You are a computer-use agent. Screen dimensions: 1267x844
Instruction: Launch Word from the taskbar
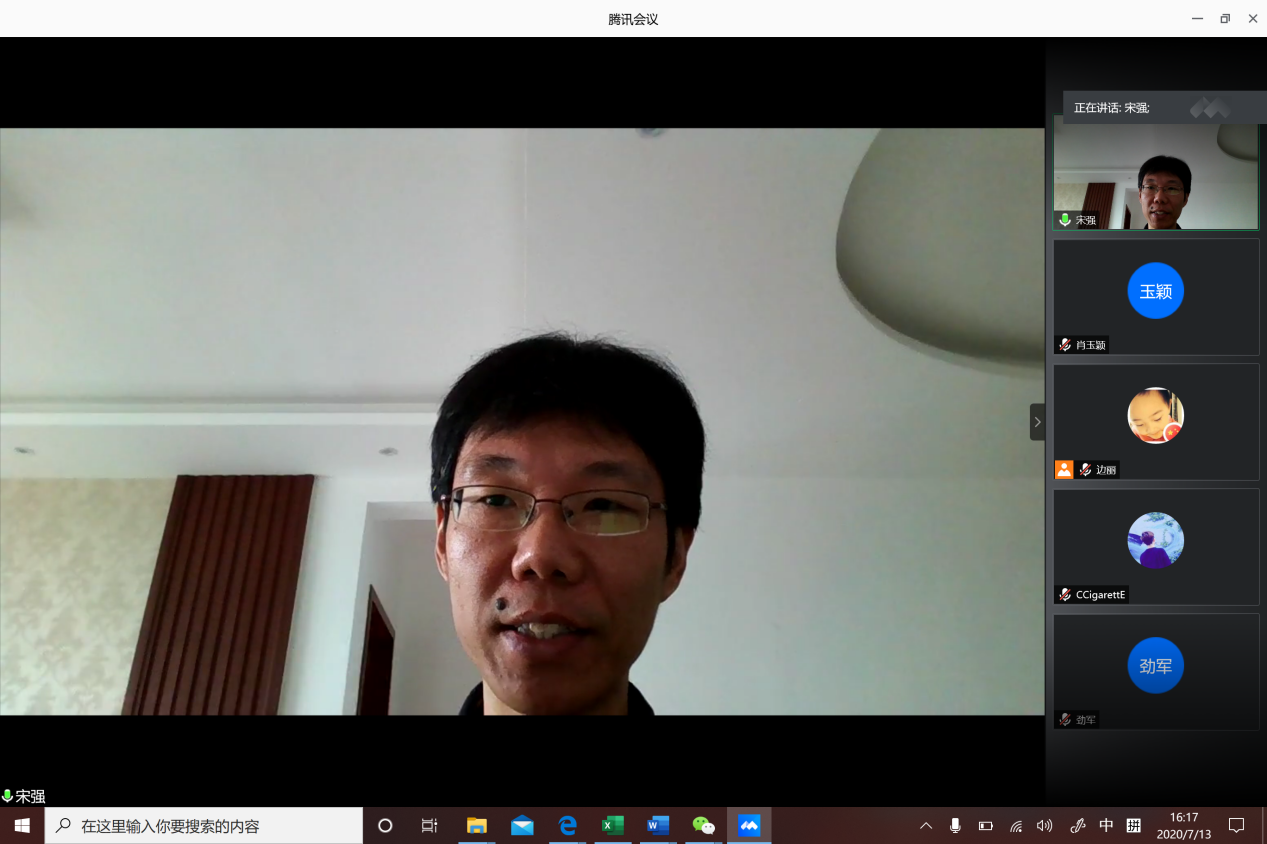point(658,826)
